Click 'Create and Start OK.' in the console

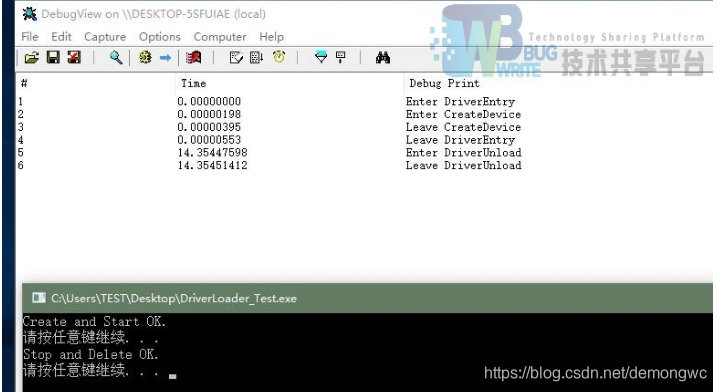tap(94, 322)
